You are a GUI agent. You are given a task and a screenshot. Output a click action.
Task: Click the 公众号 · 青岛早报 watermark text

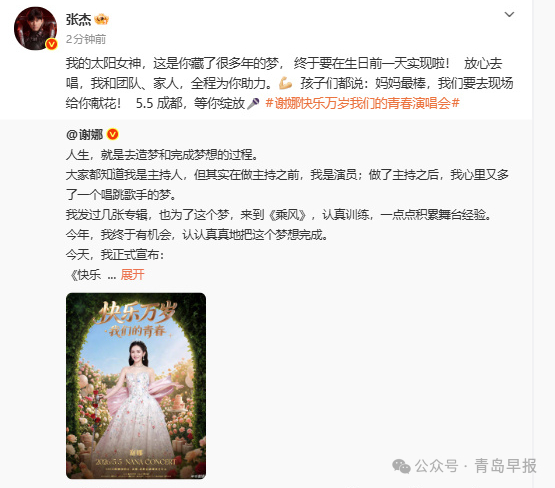click(476, 466)
